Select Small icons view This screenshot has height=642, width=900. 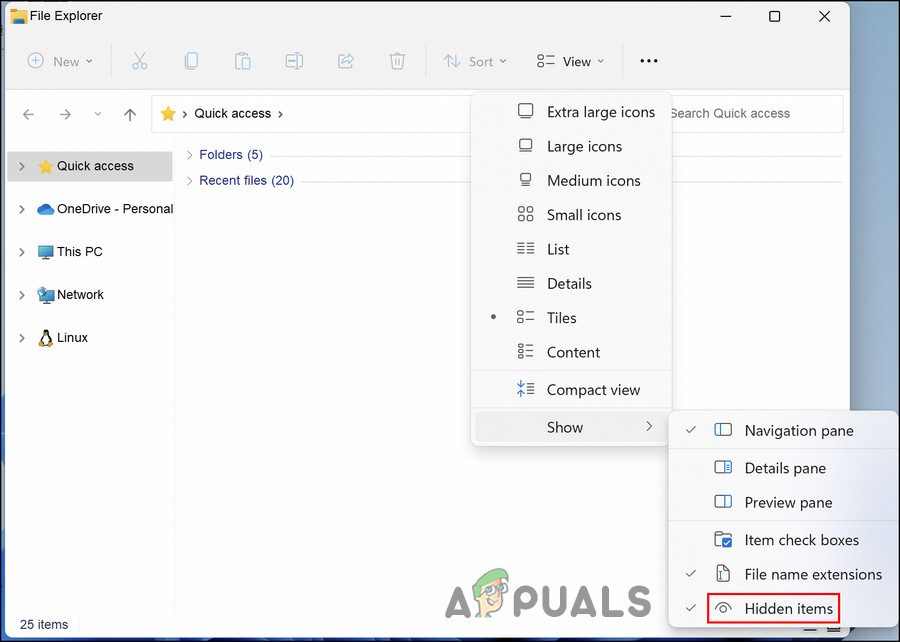tap(571, 215)
